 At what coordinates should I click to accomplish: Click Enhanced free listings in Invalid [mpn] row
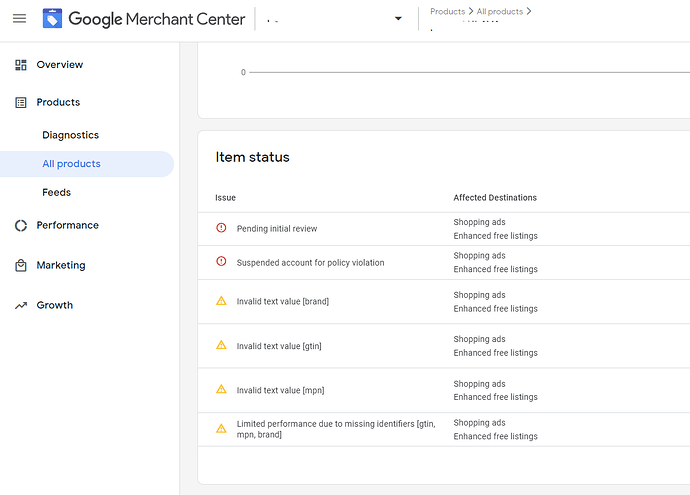pyautogui.click(x=495, y=397)
